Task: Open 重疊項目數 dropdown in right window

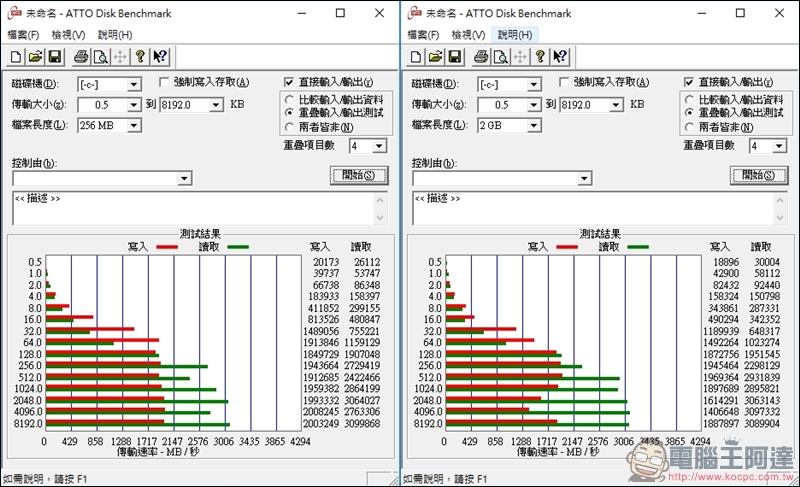Action: (779, 146)
